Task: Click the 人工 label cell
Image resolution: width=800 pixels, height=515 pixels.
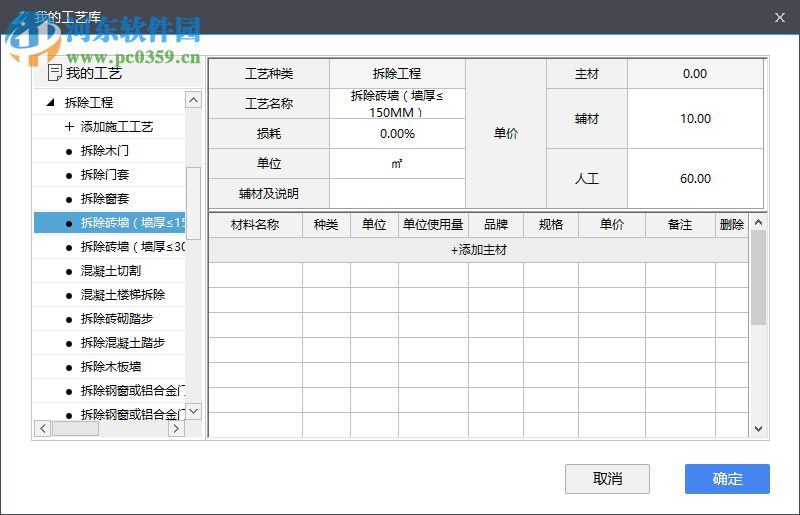Action: tap(587, 179)
